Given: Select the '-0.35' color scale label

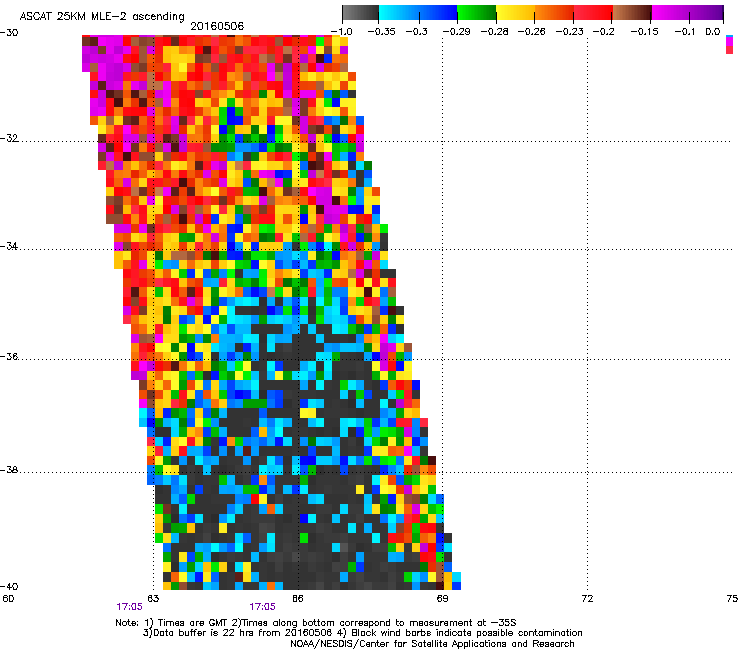Looking at the screenshot, I should coord(381,32).
